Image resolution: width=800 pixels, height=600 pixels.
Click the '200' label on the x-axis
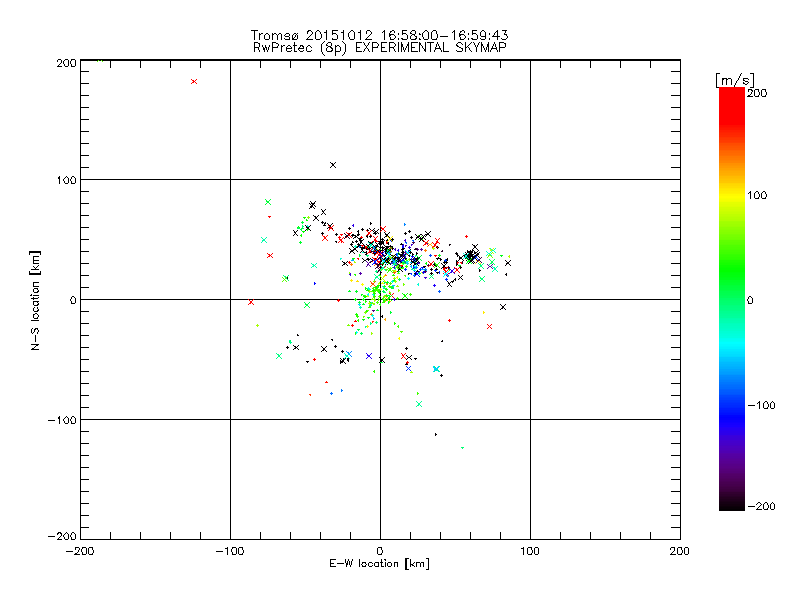pyautogui.click(x=680, y=551)
